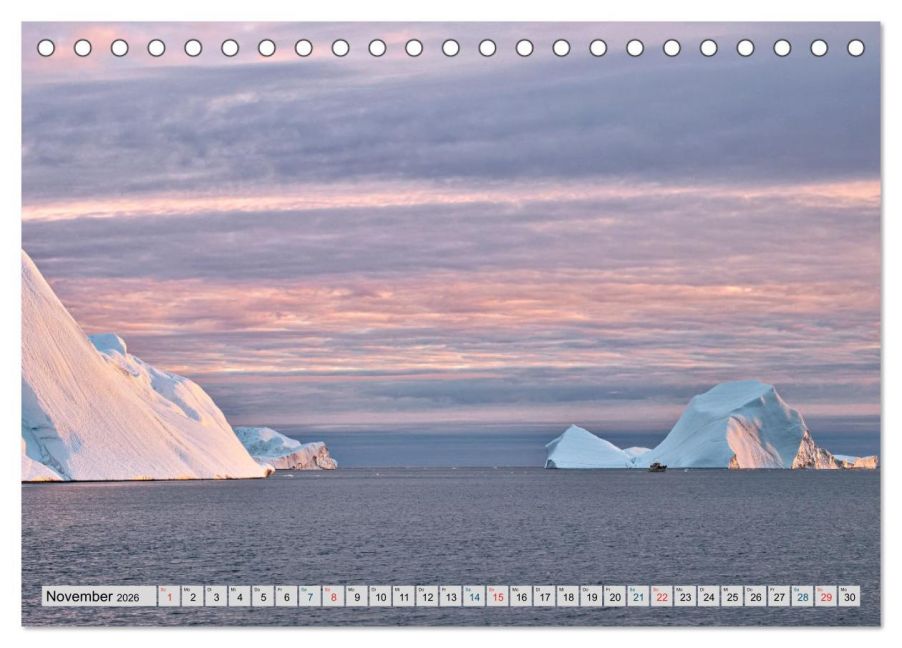Choose date 9 in the date row
Viewport: 902px width, 648px height.
[357, 596]
